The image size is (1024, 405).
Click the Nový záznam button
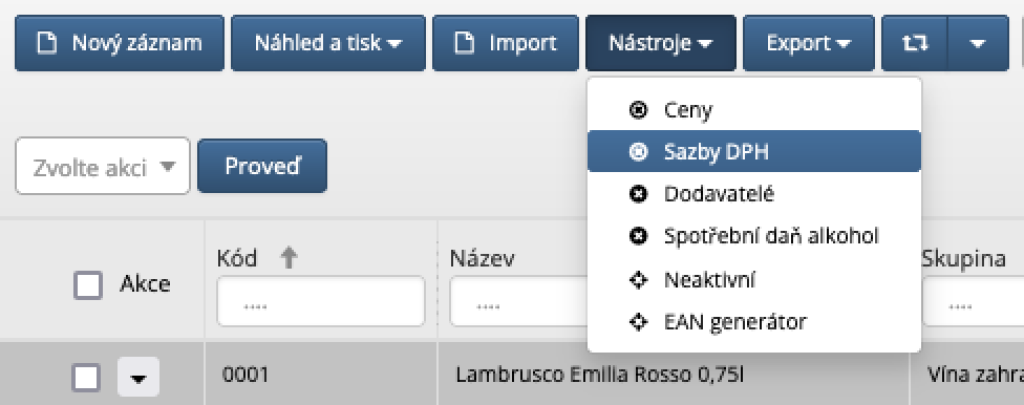(119, 43)
